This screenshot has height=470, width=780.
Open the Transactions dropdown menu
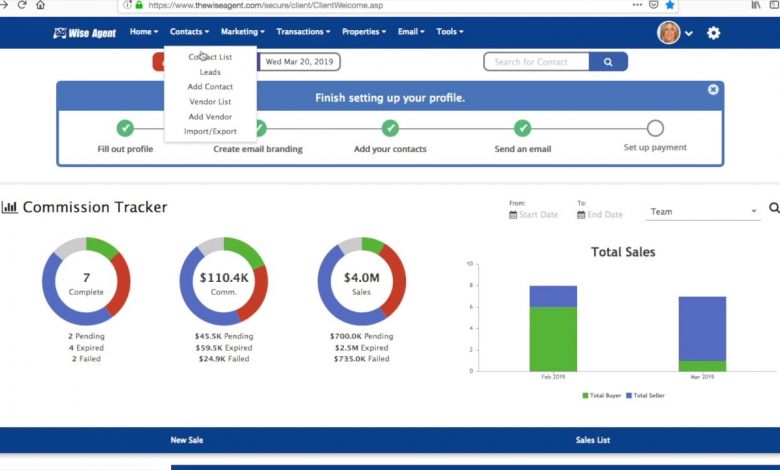point(303,31)
